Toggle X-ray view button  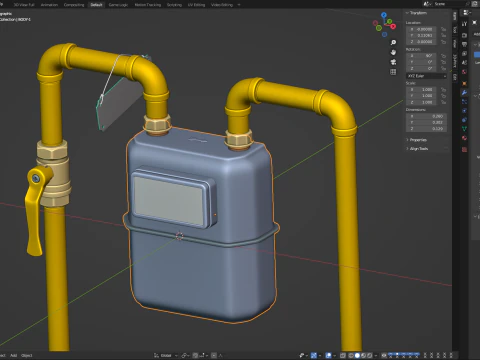tap(343, 355)
